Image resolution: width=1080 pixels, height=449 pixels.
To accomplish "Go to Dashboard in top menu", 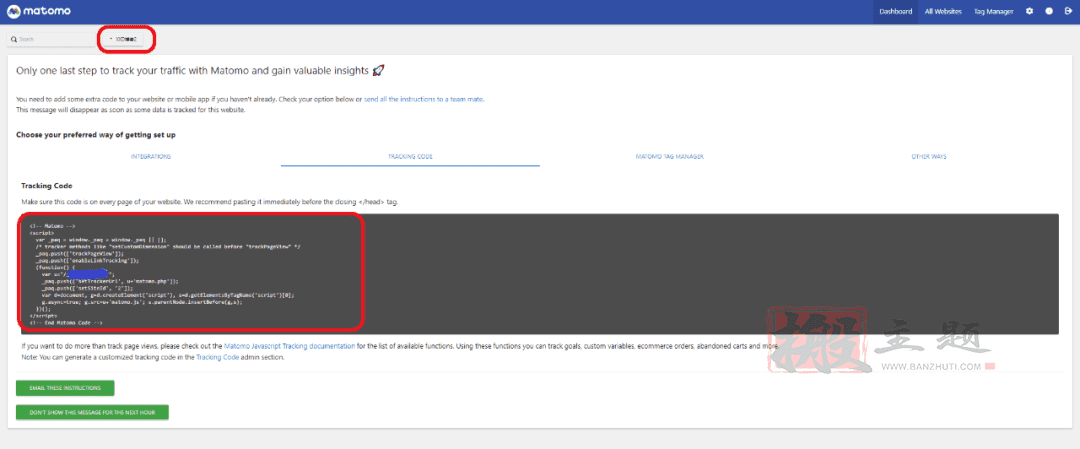I will (895, 12).
